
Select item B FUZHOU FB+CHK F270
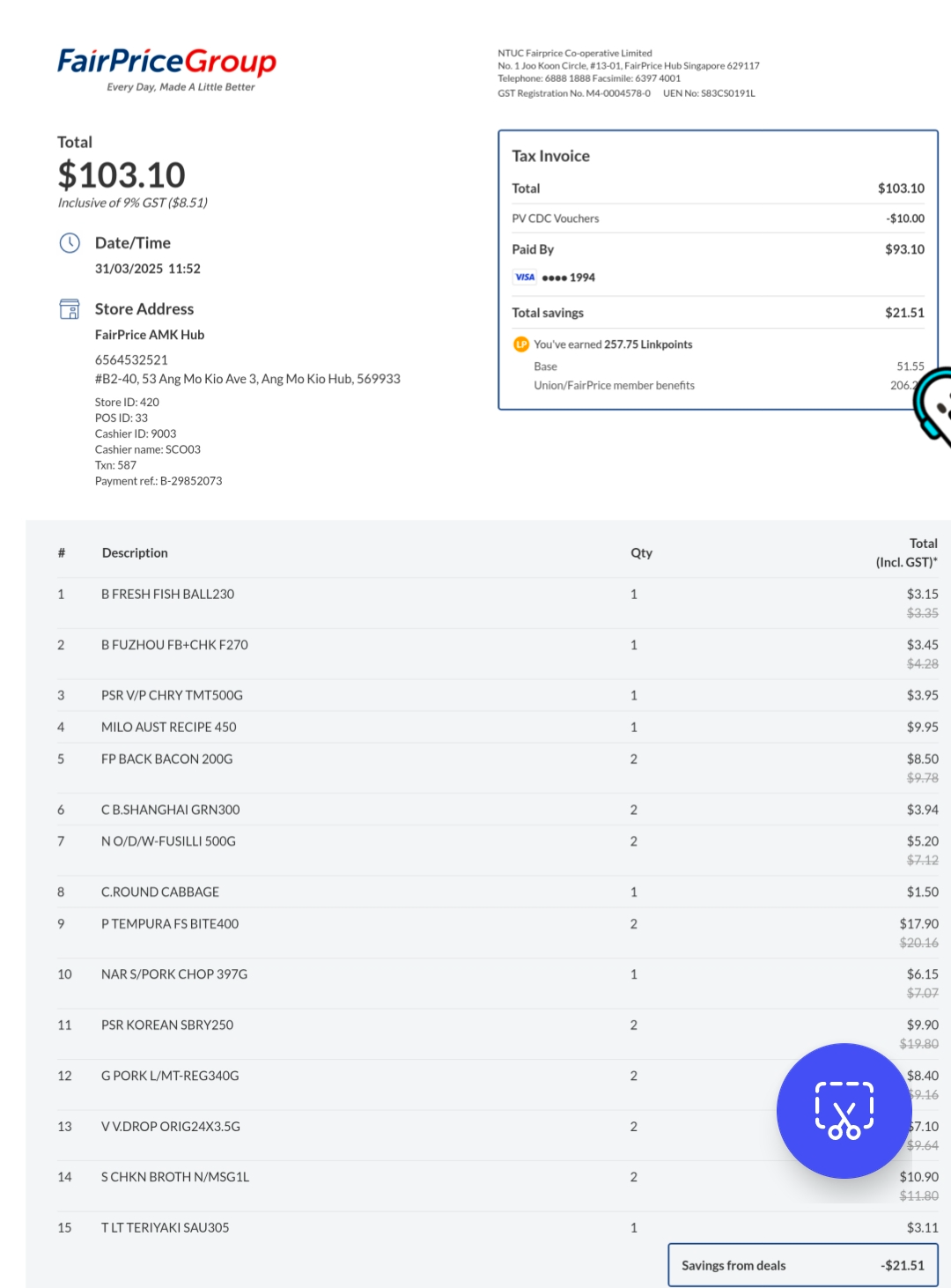coord(174,645)
